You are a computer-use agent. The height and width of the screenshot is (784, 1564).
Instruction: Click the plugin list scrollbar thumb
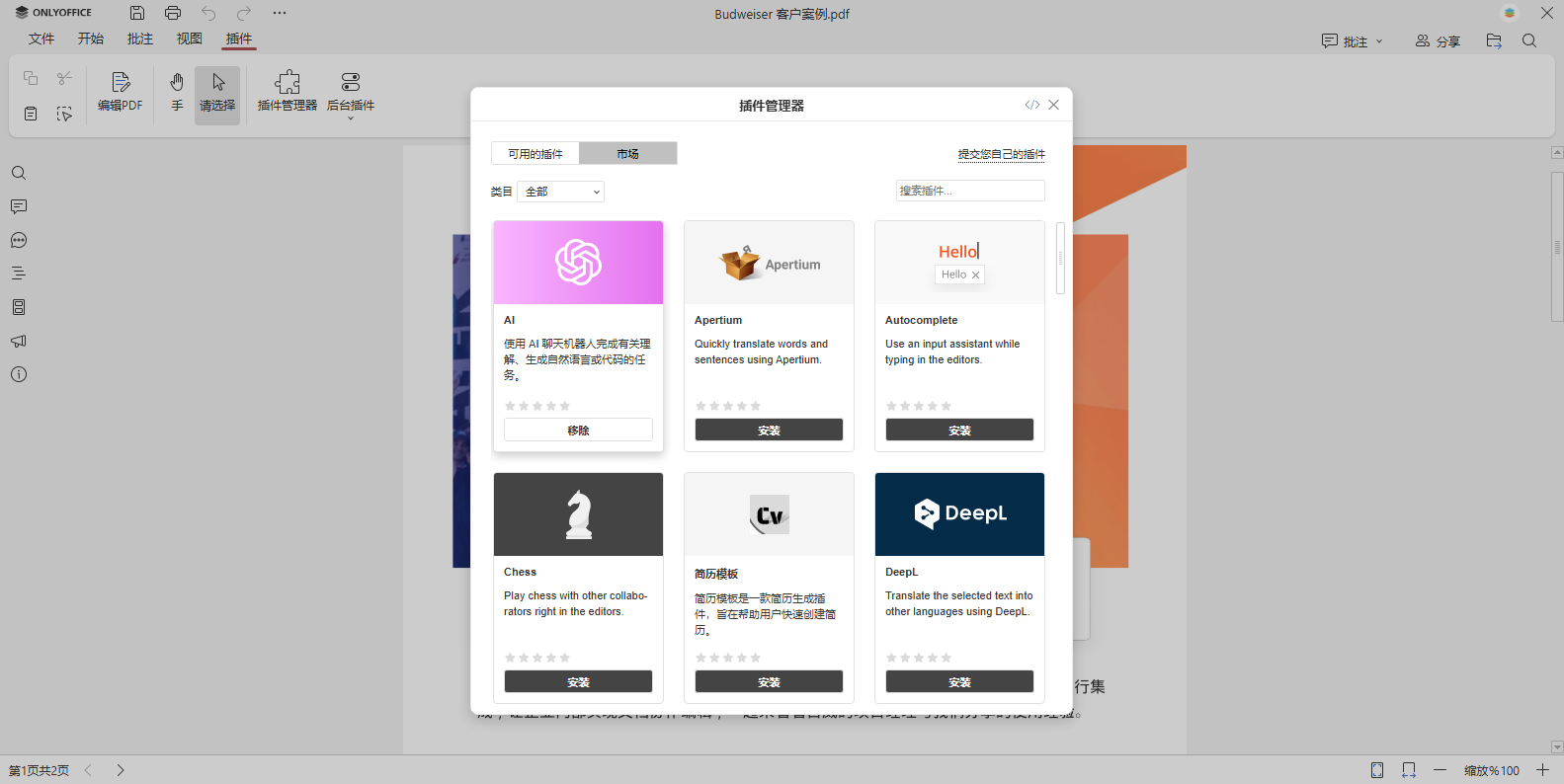coord(1060,258)
